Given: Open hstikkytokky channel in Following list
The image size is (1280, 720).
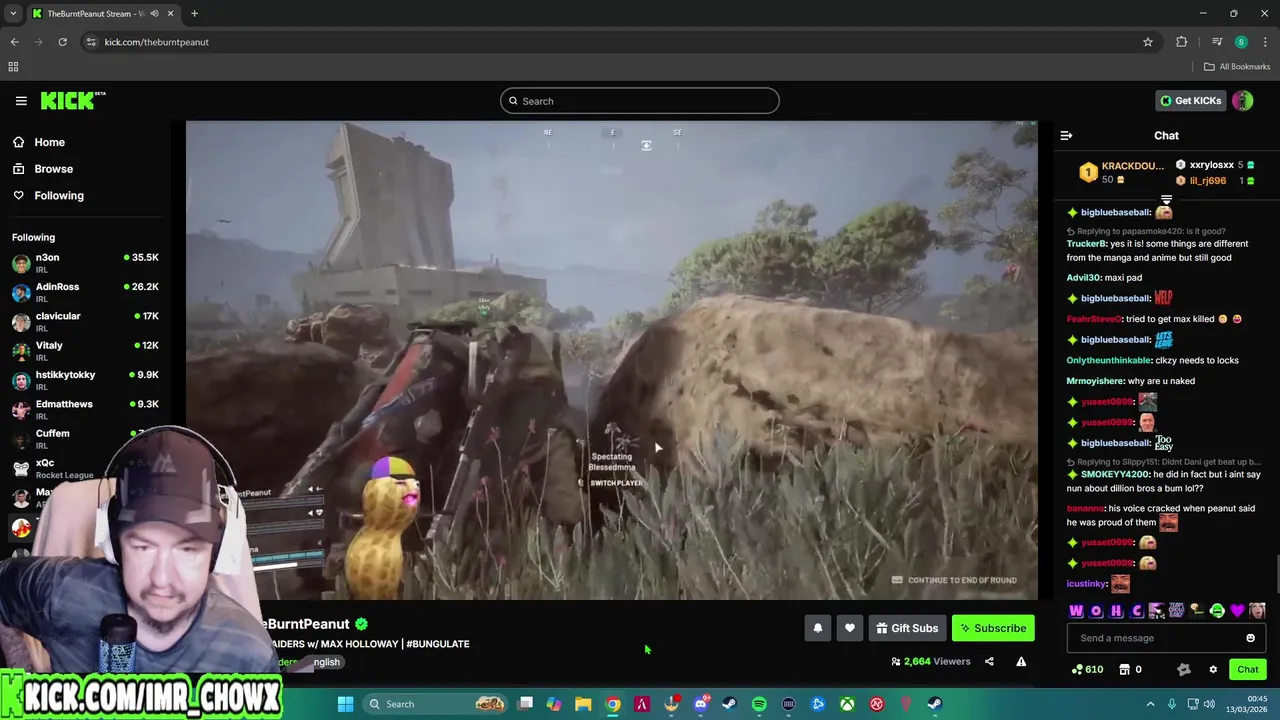Looking at the screenshot, I should coord(86,381).
